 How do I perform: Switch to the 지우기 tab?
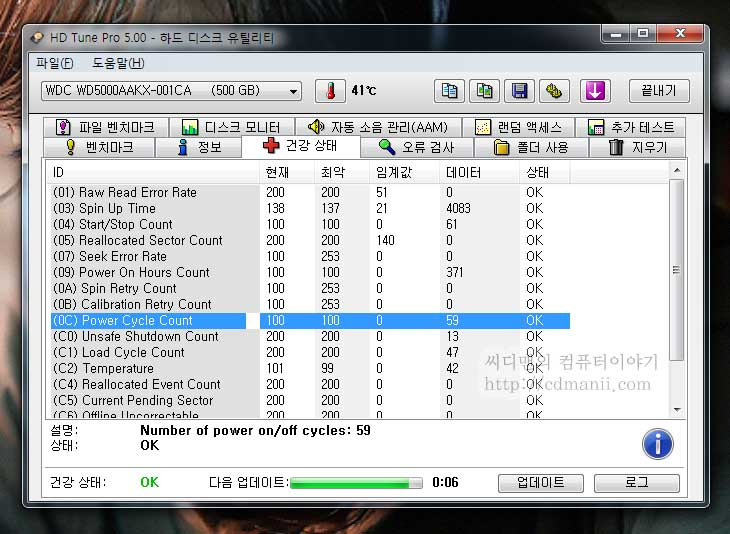[x=637, y=147]
